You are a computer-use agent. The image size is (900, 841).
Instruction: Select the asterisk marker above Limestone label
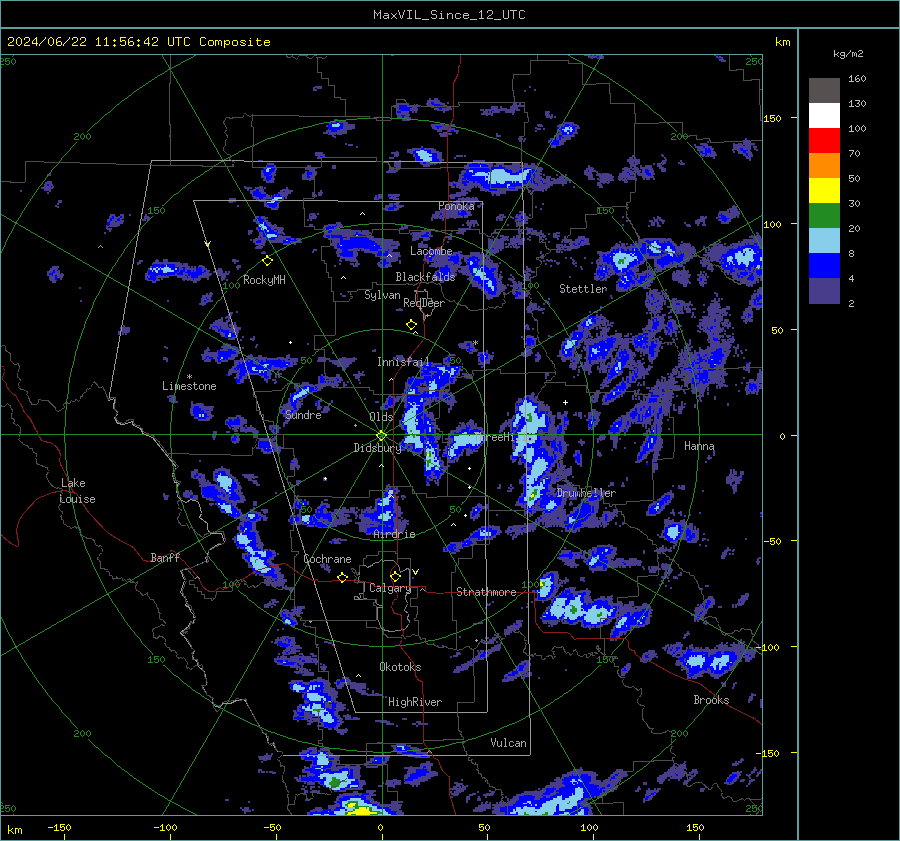tap(189, 377)
